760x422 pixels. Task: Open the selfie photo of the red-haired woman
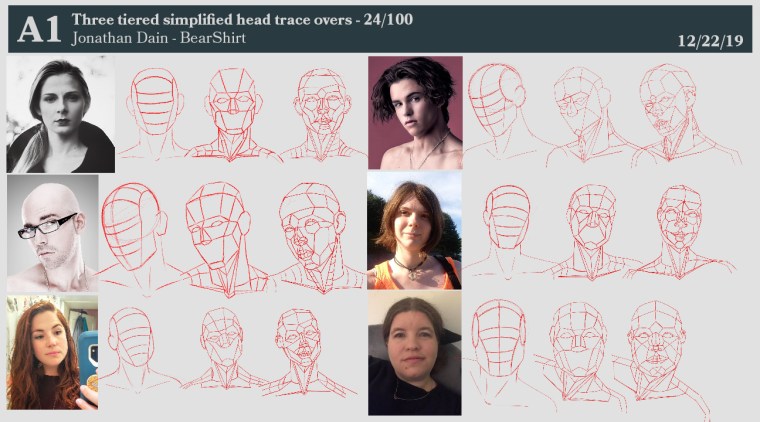tap(52, 352)
